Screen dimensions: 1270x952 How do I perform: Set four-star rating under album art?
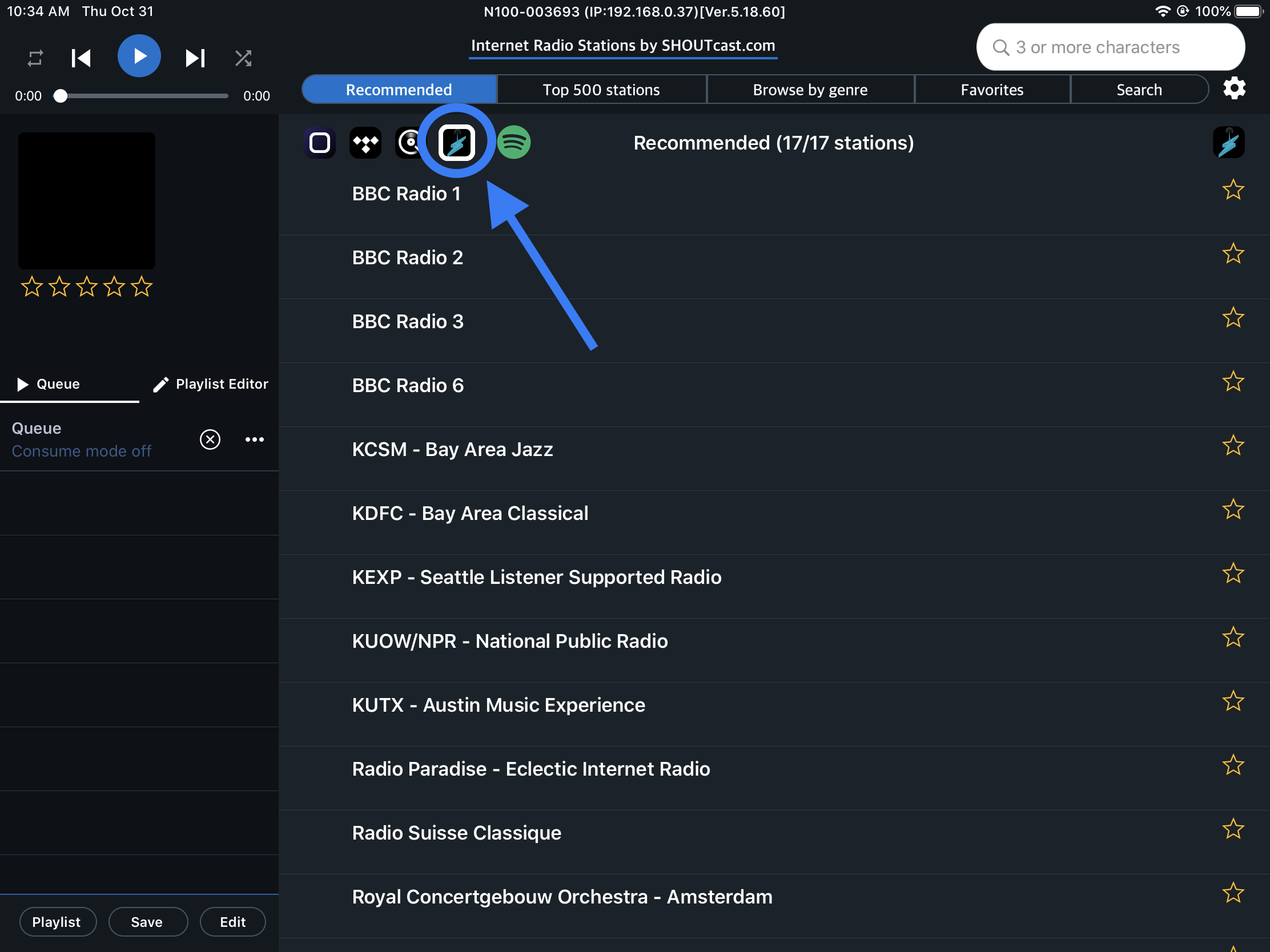click(x=114, y=287)
